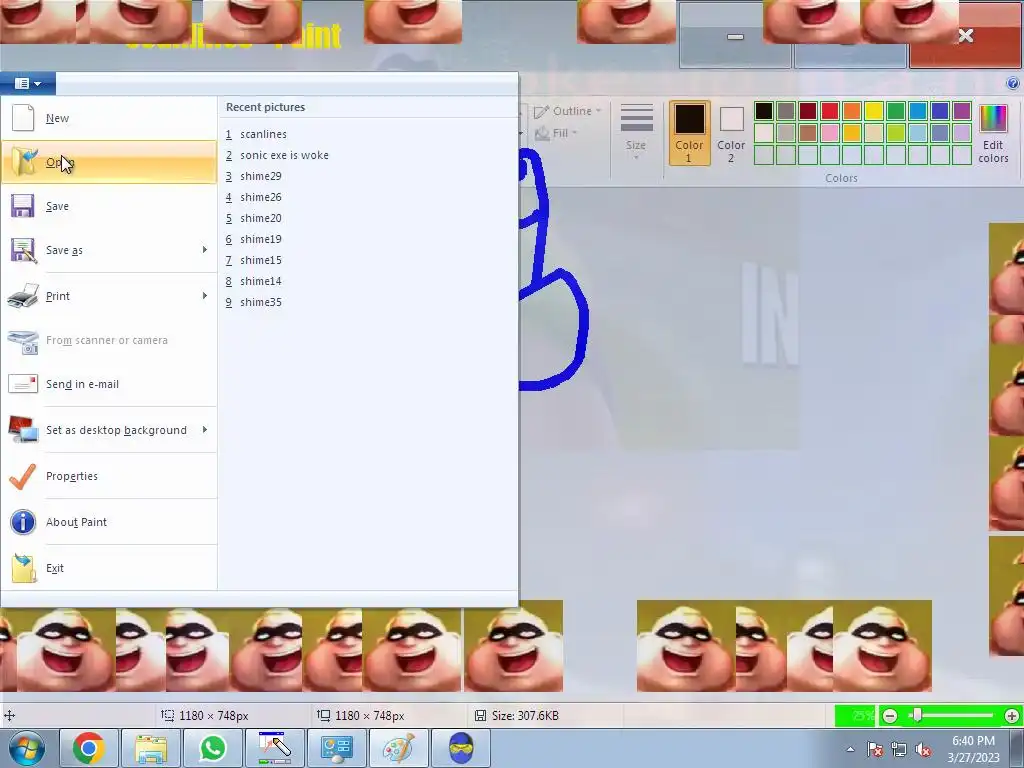The height and width of the screenshot is (768, 1024).
Task: Select Open in the file menu
Action: pos(108,162)
